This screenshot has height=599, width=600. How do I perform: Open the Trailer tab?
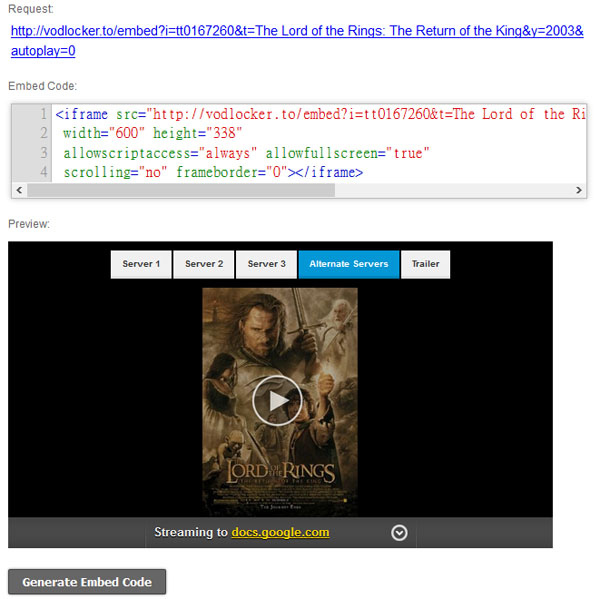425,264
